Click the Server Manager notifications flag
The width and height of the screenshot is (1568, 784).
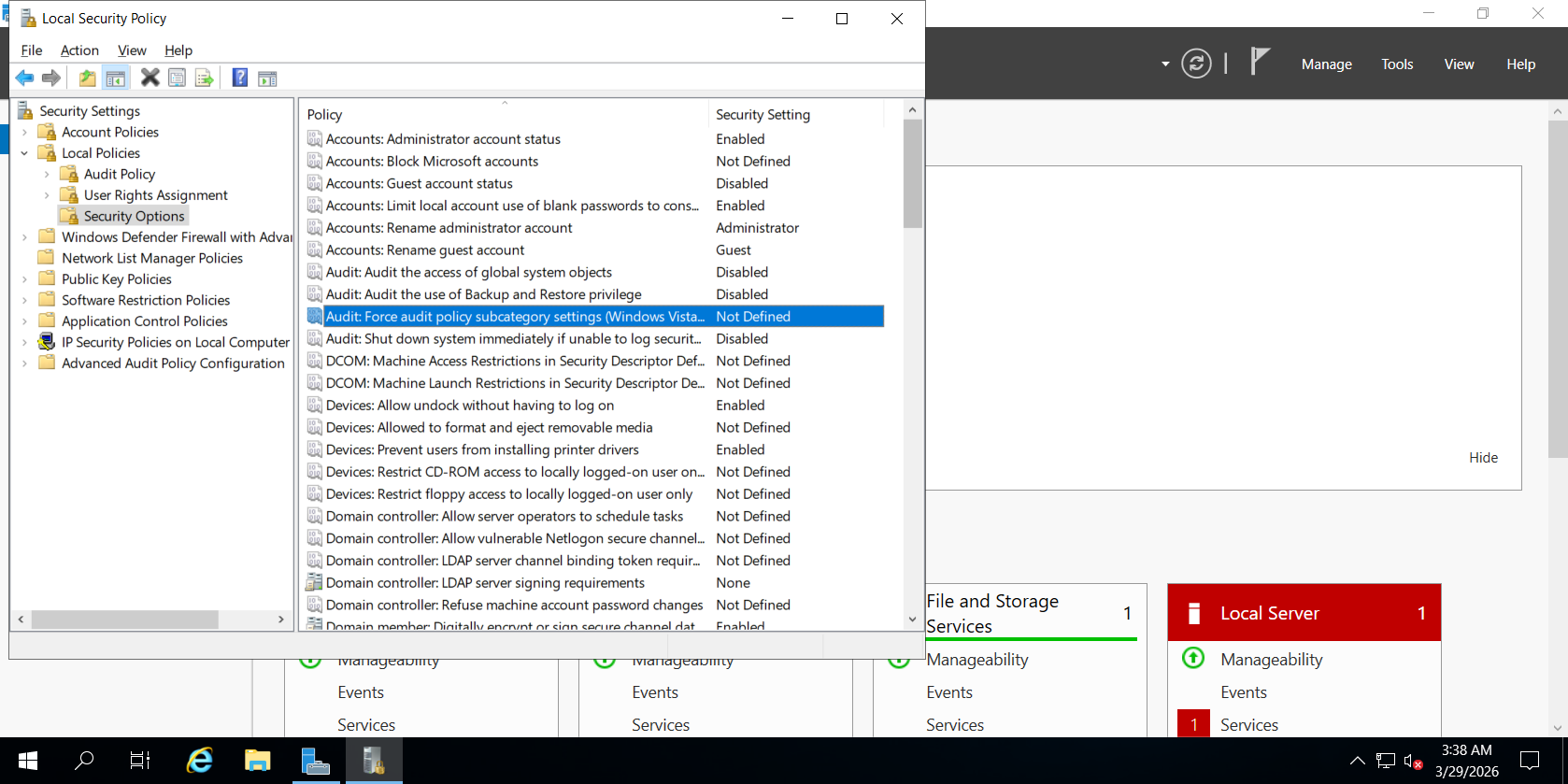click(x=1260, y=62)
